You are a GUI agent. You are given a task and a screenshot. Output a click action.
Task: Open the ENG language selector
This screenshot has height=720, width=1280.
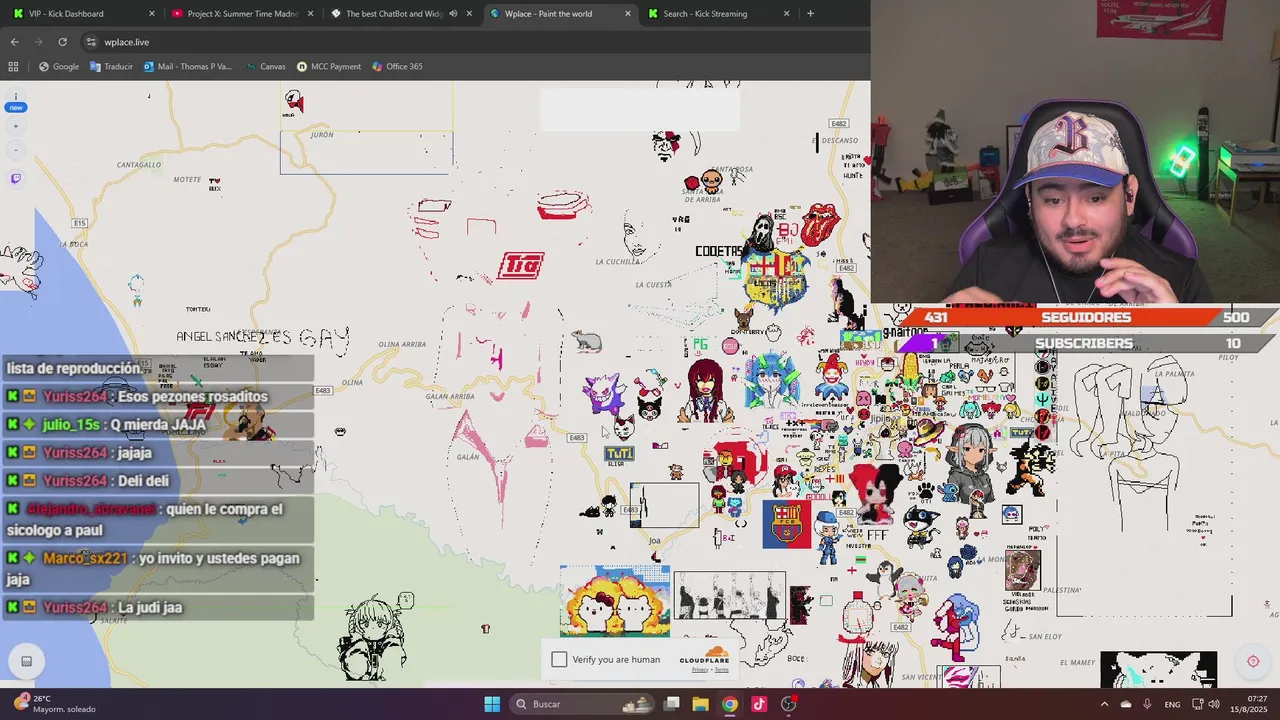coord(1172,704)
